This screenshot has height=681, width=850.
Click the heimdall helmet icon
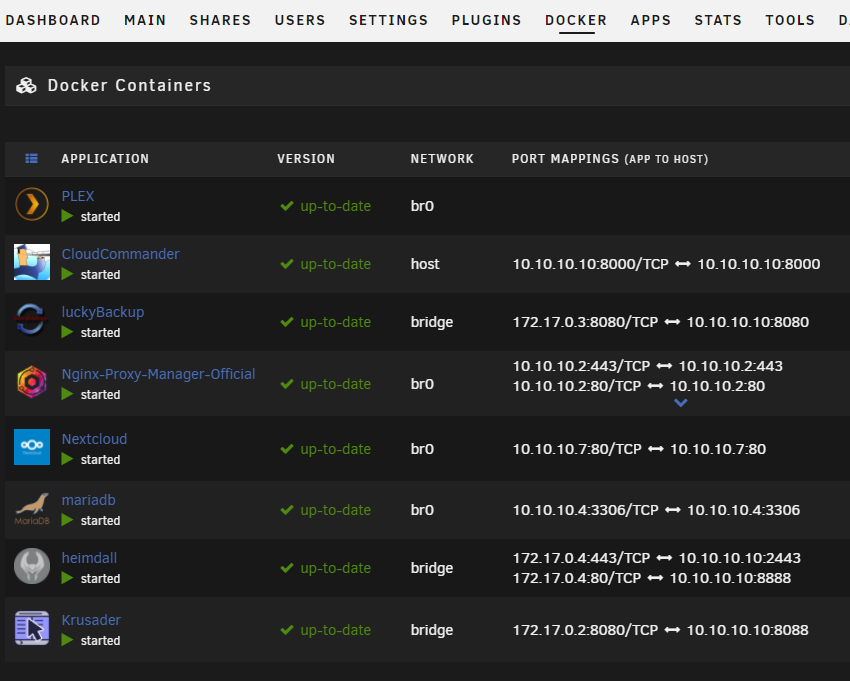coord(31,566)
